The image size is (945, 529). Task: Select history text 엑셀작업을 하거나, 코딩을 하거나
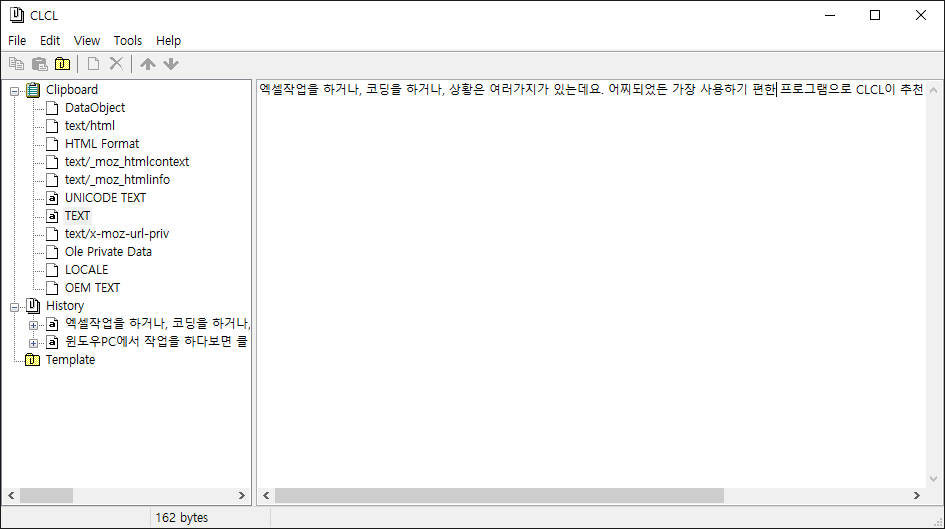click(157, 324)
